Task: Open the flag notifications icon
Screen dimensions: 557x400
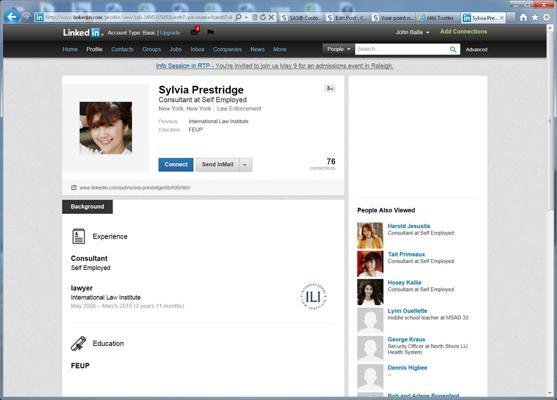Action: pyautogui.click(x=210, y=32)
